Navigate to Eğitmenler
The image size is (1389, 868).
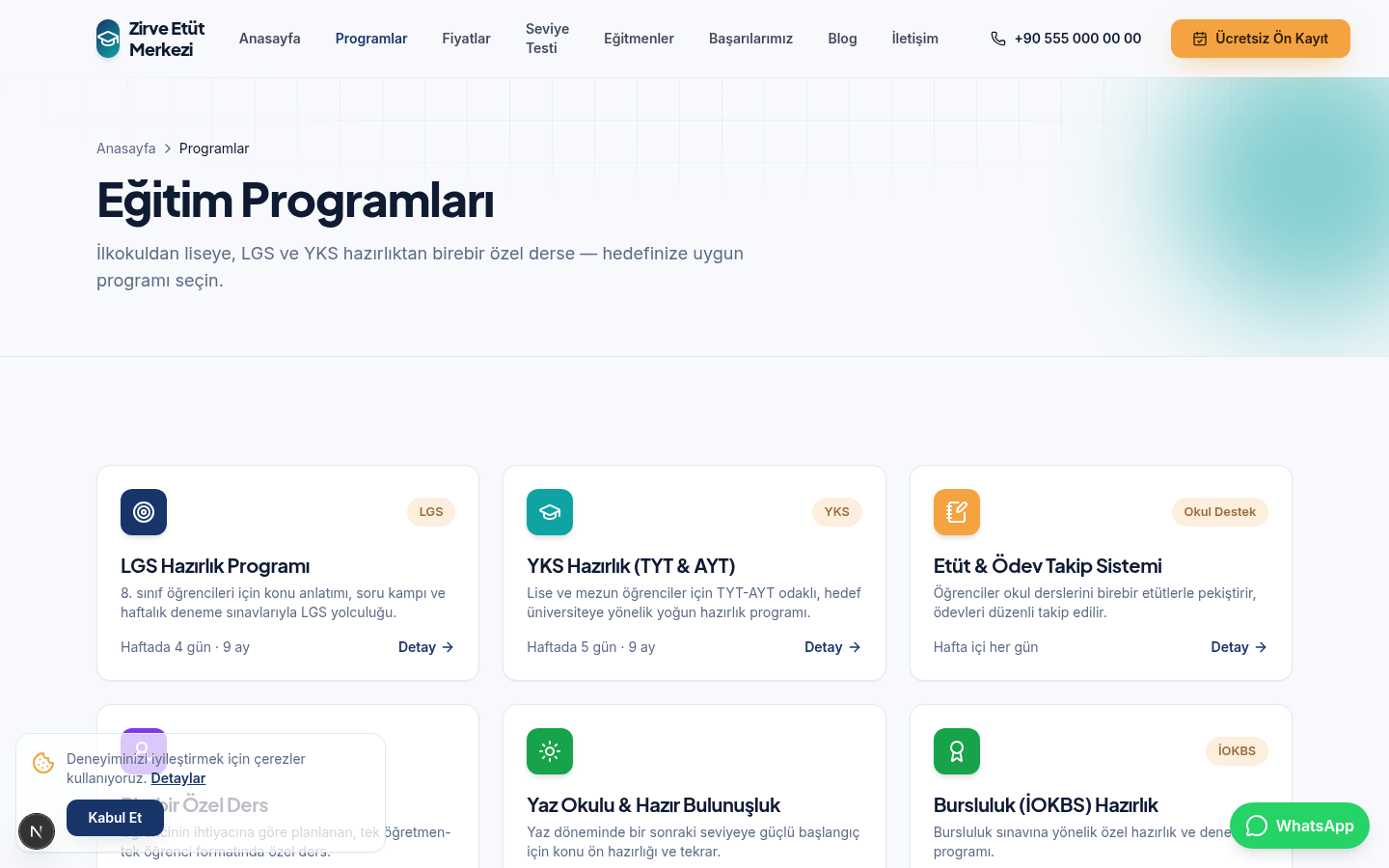[x=639, y=39]
